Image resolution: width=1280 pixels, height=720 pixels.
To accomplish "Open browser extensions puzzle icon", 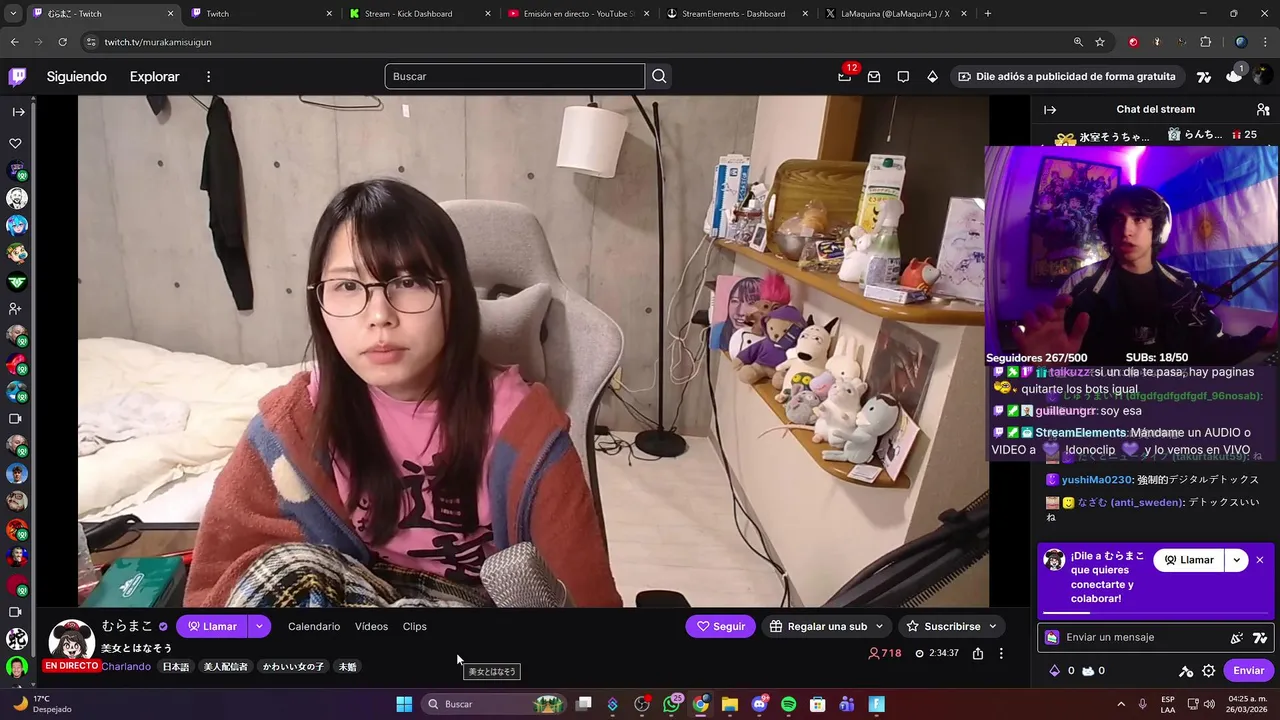I will click(x=1206, y=42).
